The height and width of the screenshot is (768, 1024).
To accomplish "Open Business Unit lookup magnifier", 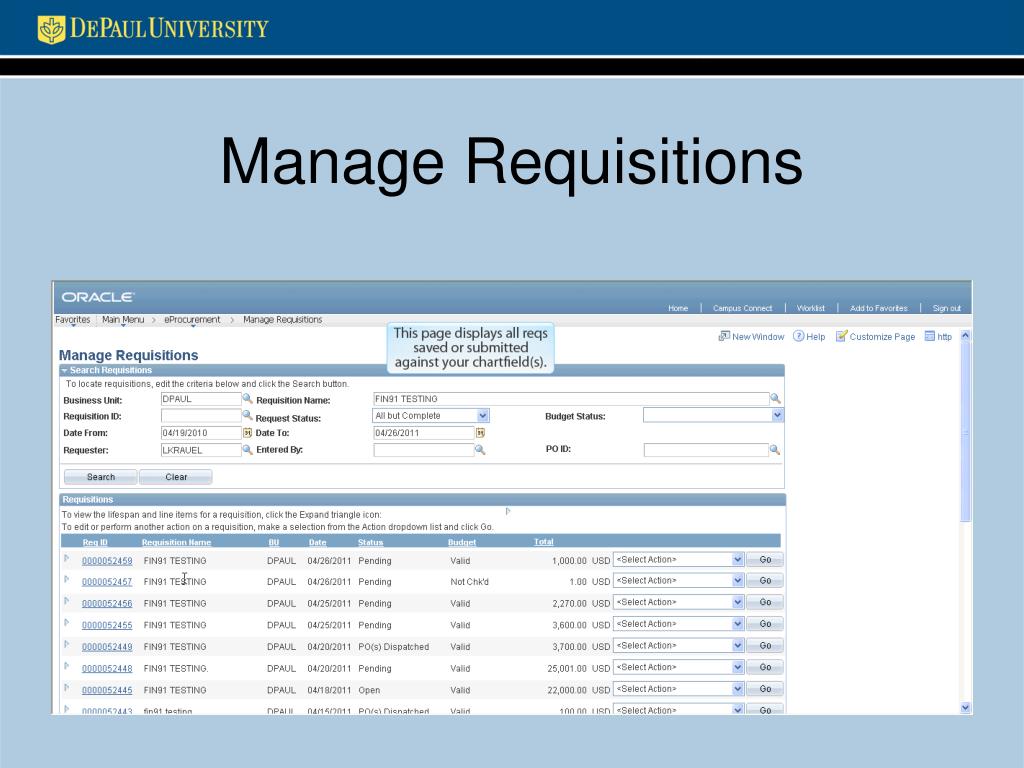I will (x=248, y=398).
